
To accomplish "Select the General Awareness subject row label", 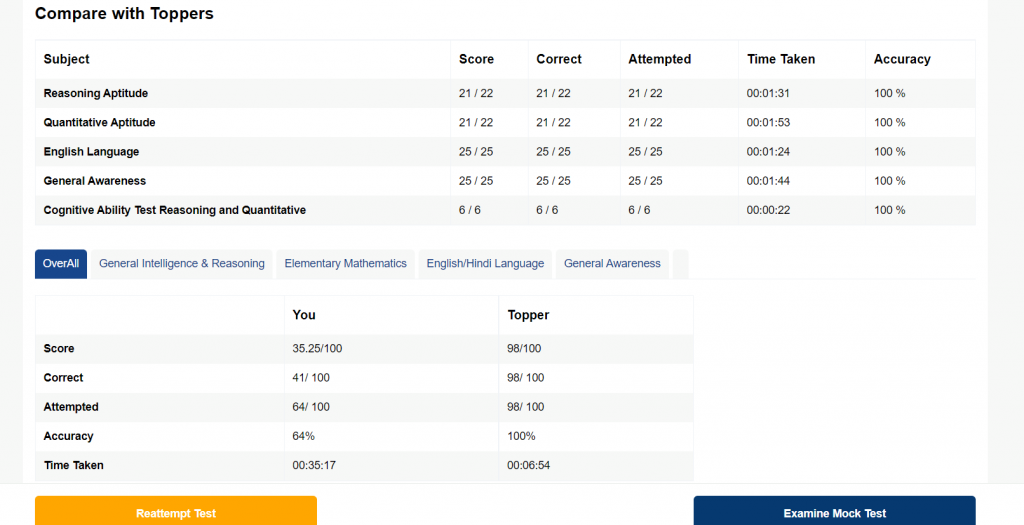I will 95,181.
